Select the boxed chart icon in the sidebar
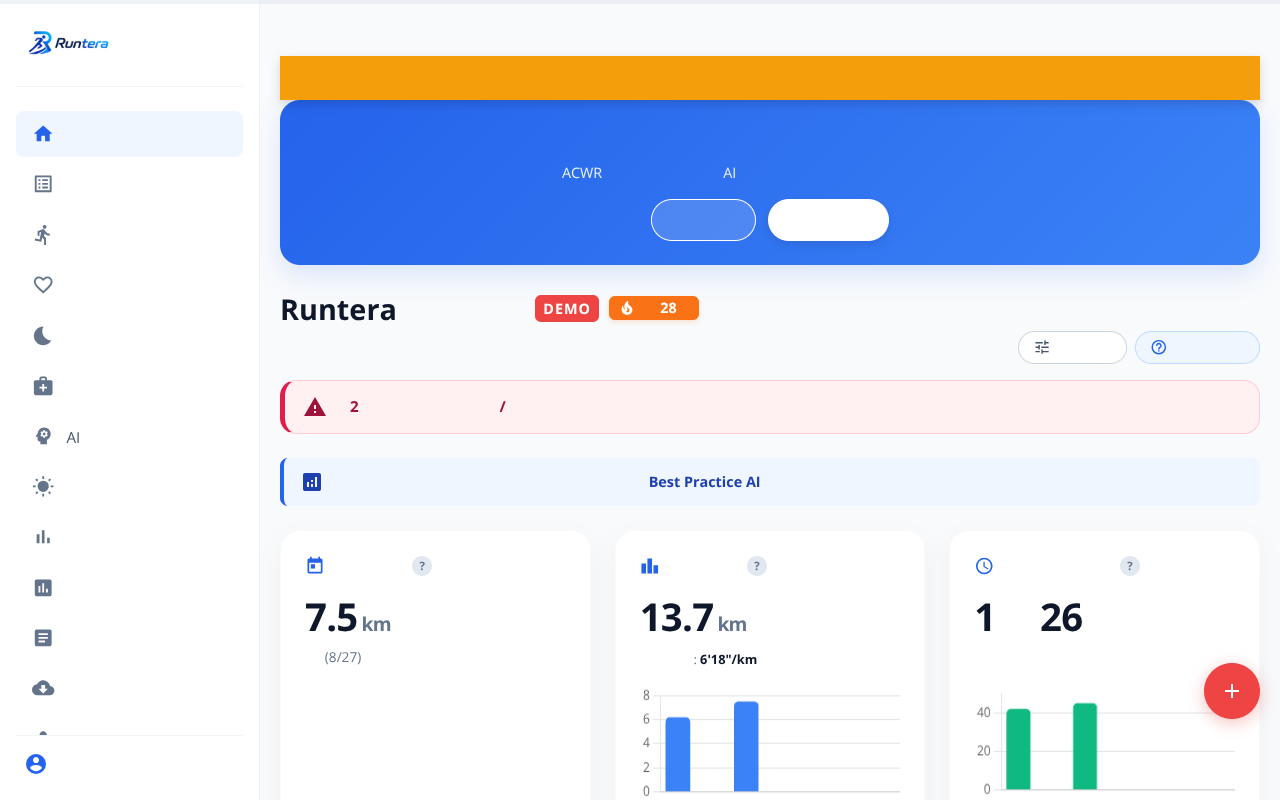 pyautogui.click(x=43, y=588)
